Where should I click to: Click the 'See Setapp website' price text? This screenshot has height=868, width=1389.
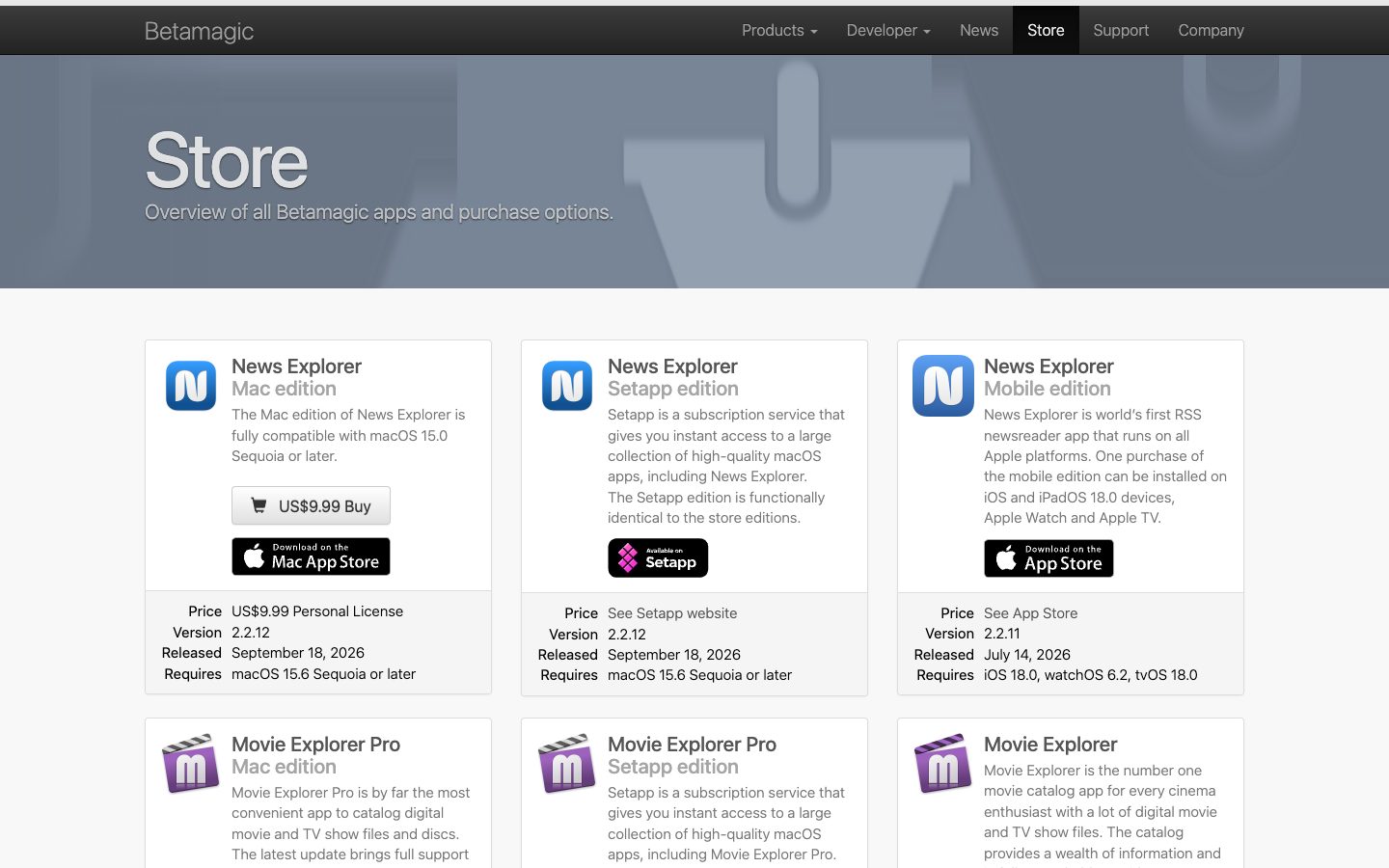(672, 613)
